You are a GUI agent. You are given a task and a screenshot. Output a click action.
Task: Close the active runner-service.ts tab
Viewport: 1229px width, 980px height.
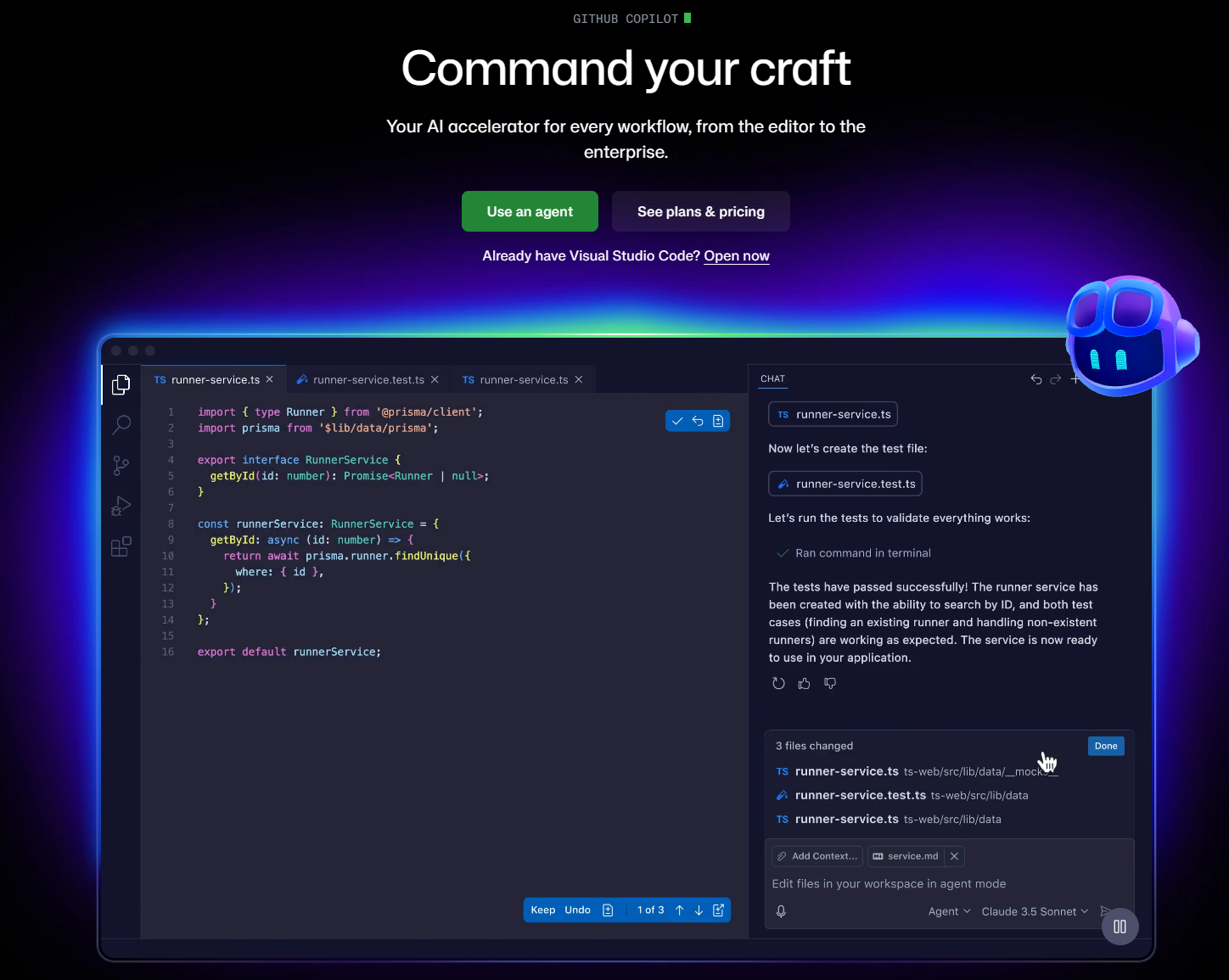point(270,379)
